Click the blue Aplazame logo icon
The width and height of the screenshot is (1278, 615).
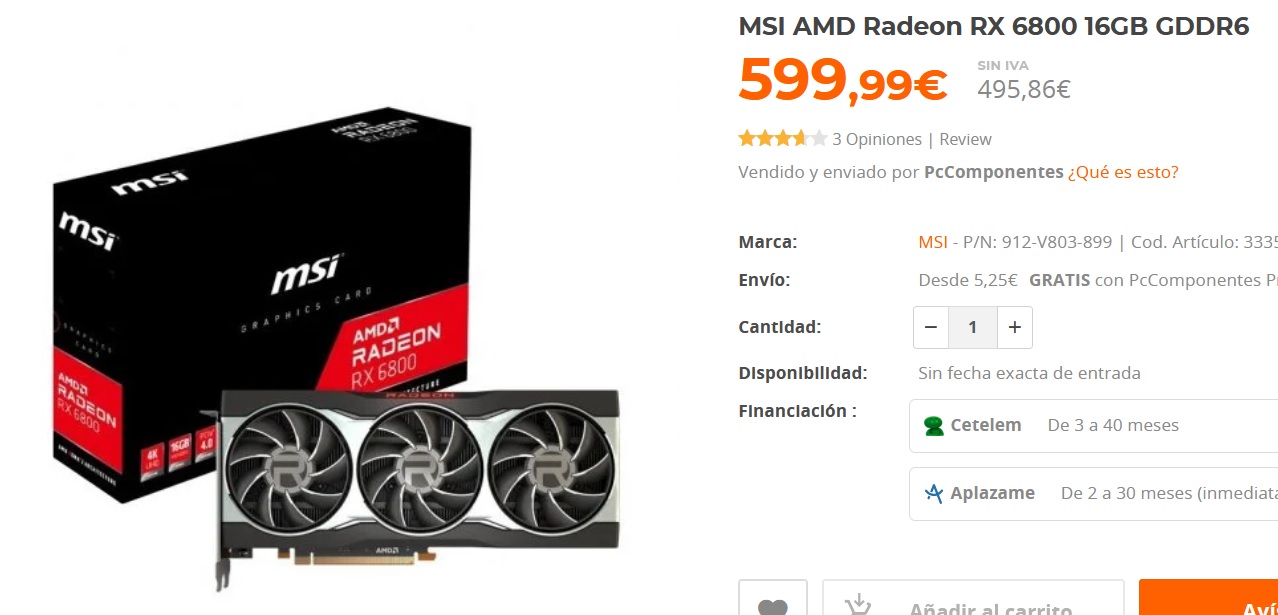(x=934, y=493)
